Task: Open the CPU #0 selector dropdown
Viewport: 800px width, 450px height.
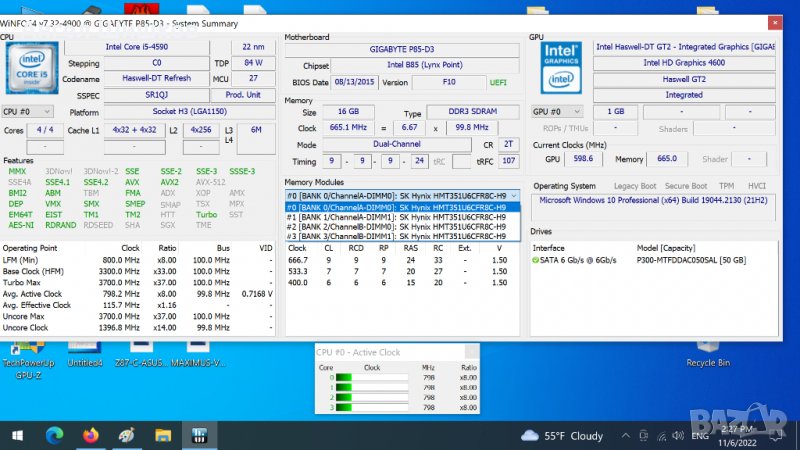Action: pos(27,112)
